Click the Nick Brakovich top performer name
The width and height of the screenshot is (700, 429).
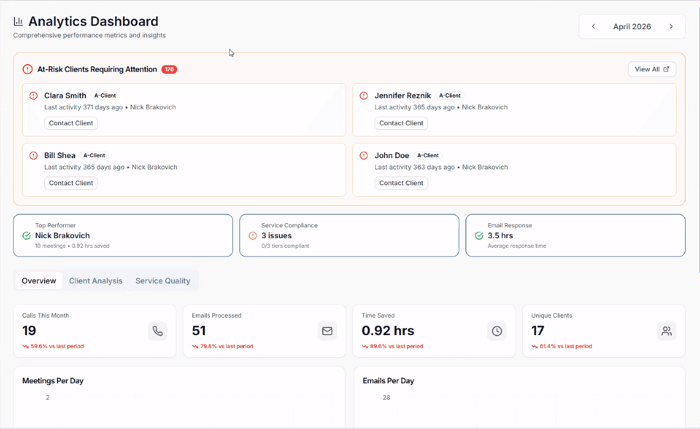point(62,236)
